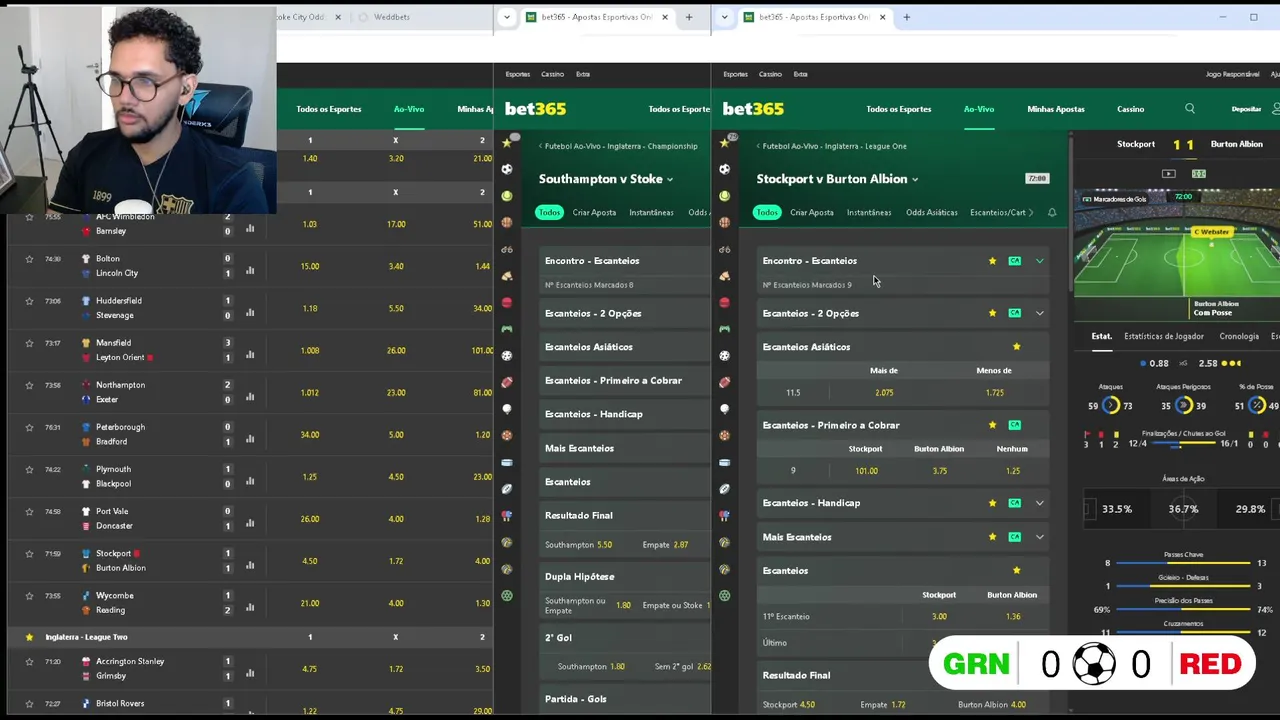Select golf ball icon in Stockport window sidebar
Screen dimensions: 1280x720
[724, 409]
